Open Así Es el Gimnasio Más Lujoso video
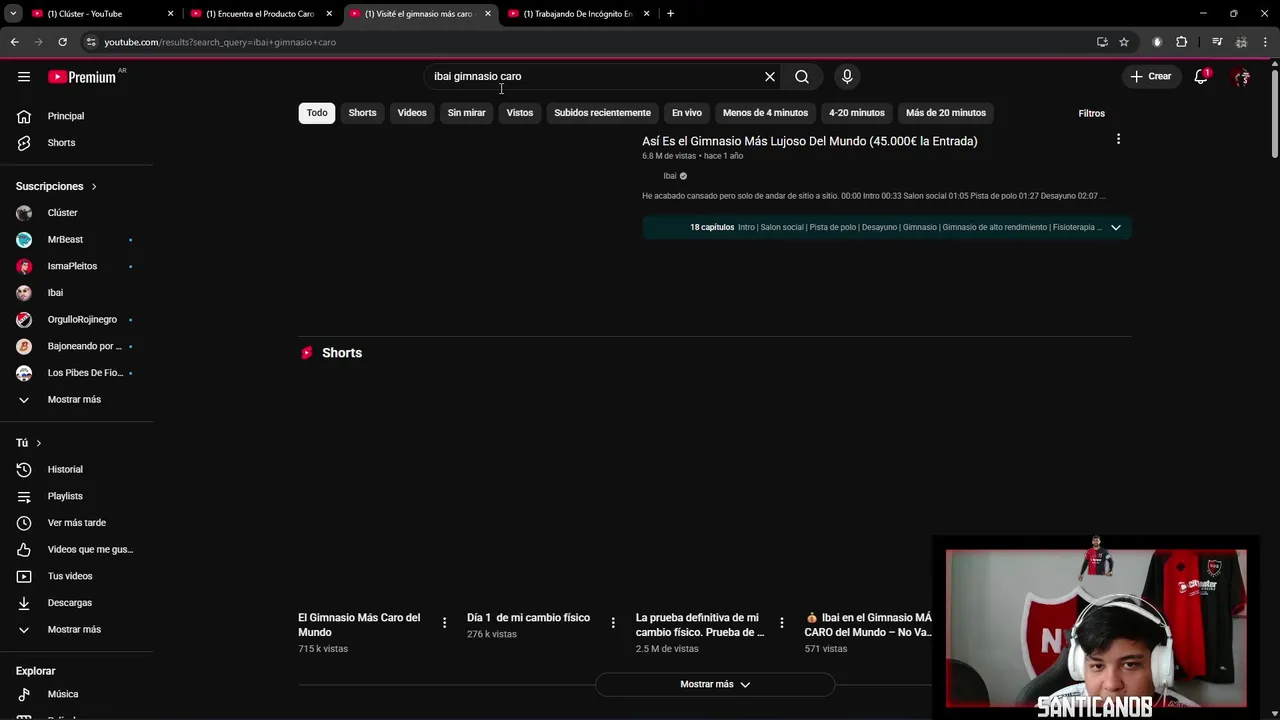 809,141
